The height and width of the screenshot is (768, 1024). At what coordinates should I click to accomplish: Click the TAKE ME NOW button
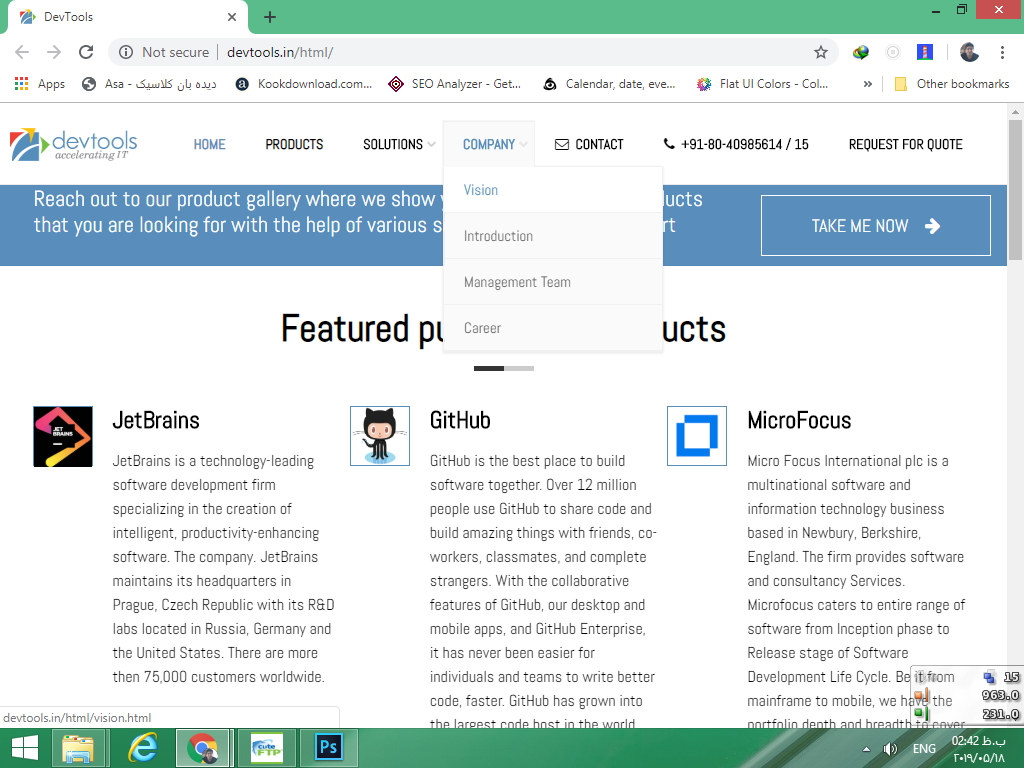pos(876,225)
